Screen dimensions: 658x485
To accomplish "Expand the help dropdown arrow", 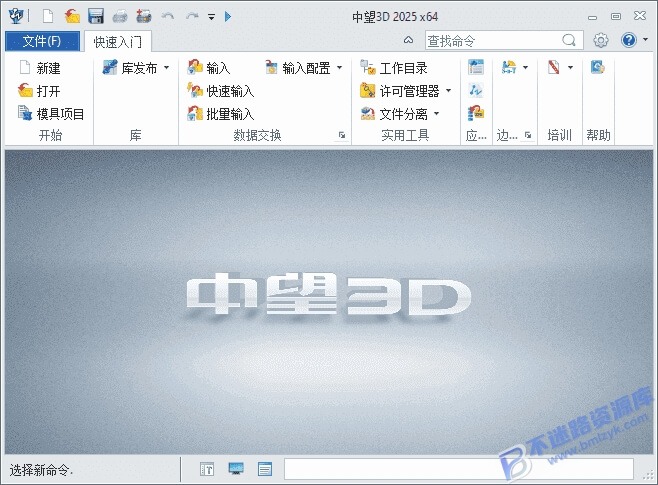I will pos(645,40).
